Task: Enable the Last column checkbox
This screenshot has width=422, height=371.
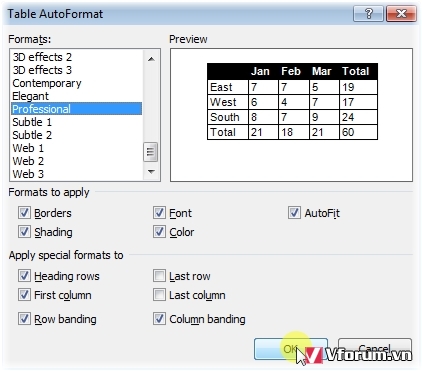Action: tap(159, 295)
